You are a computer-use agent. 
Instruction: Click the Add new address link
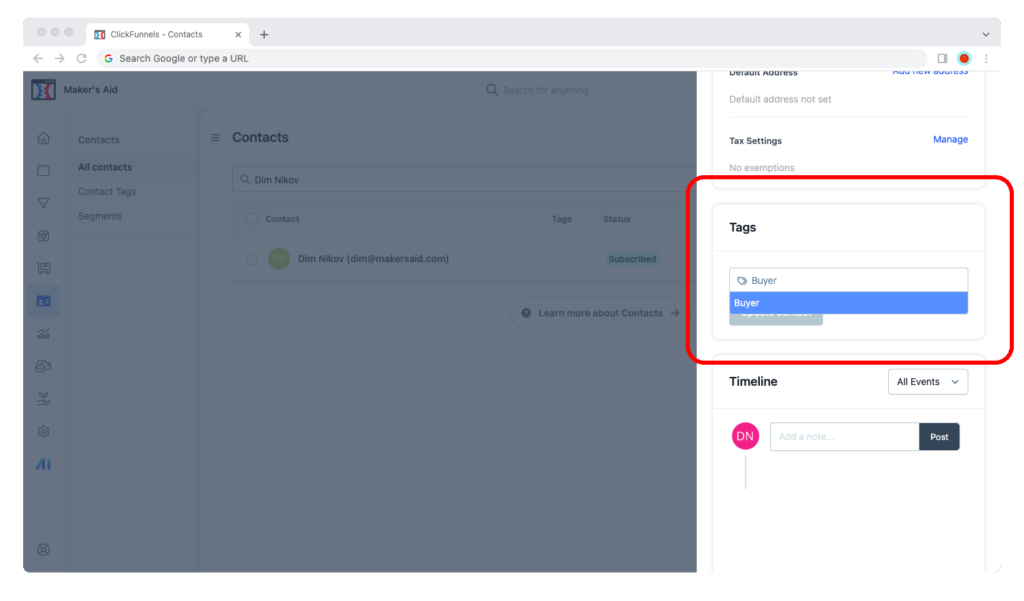(x=930, y=72)
